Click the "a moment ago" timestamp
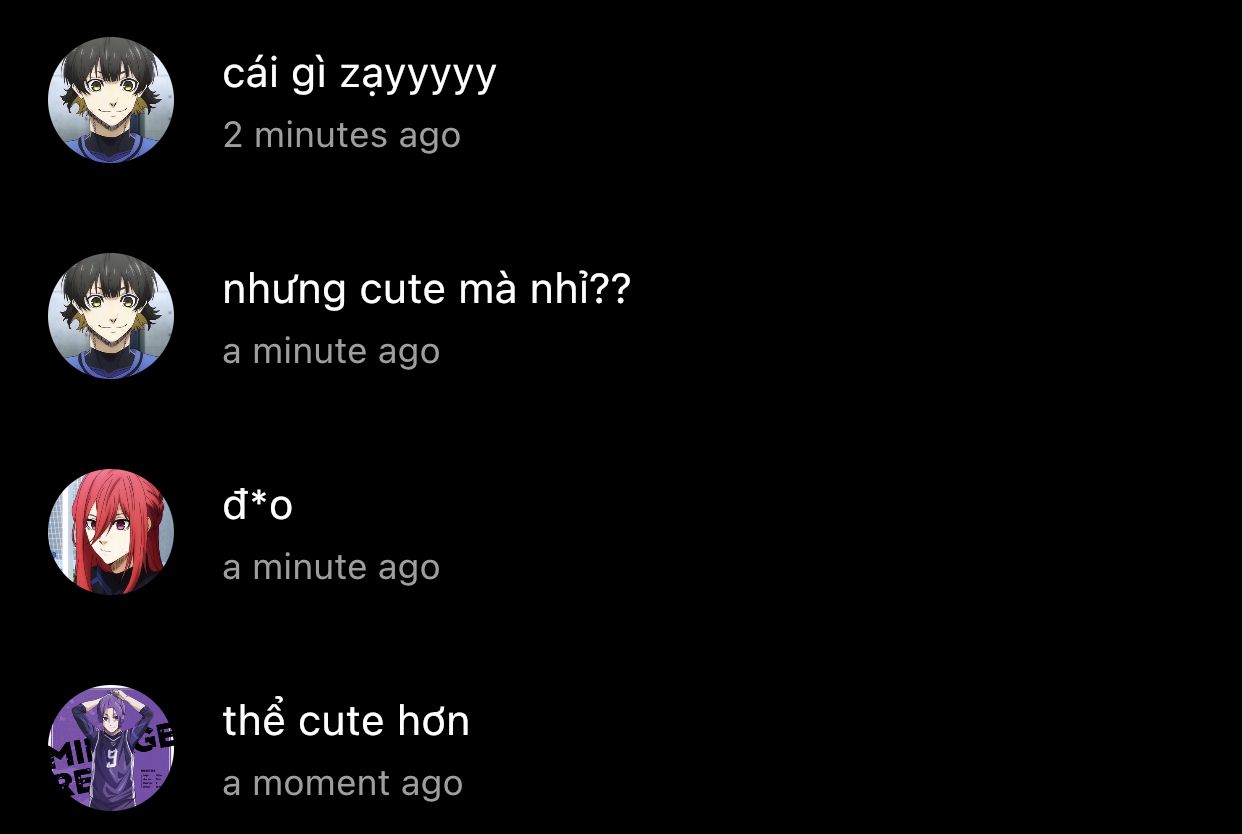Image resolution: width=1242 pixels, height=834 pixels. pos(342,783)
